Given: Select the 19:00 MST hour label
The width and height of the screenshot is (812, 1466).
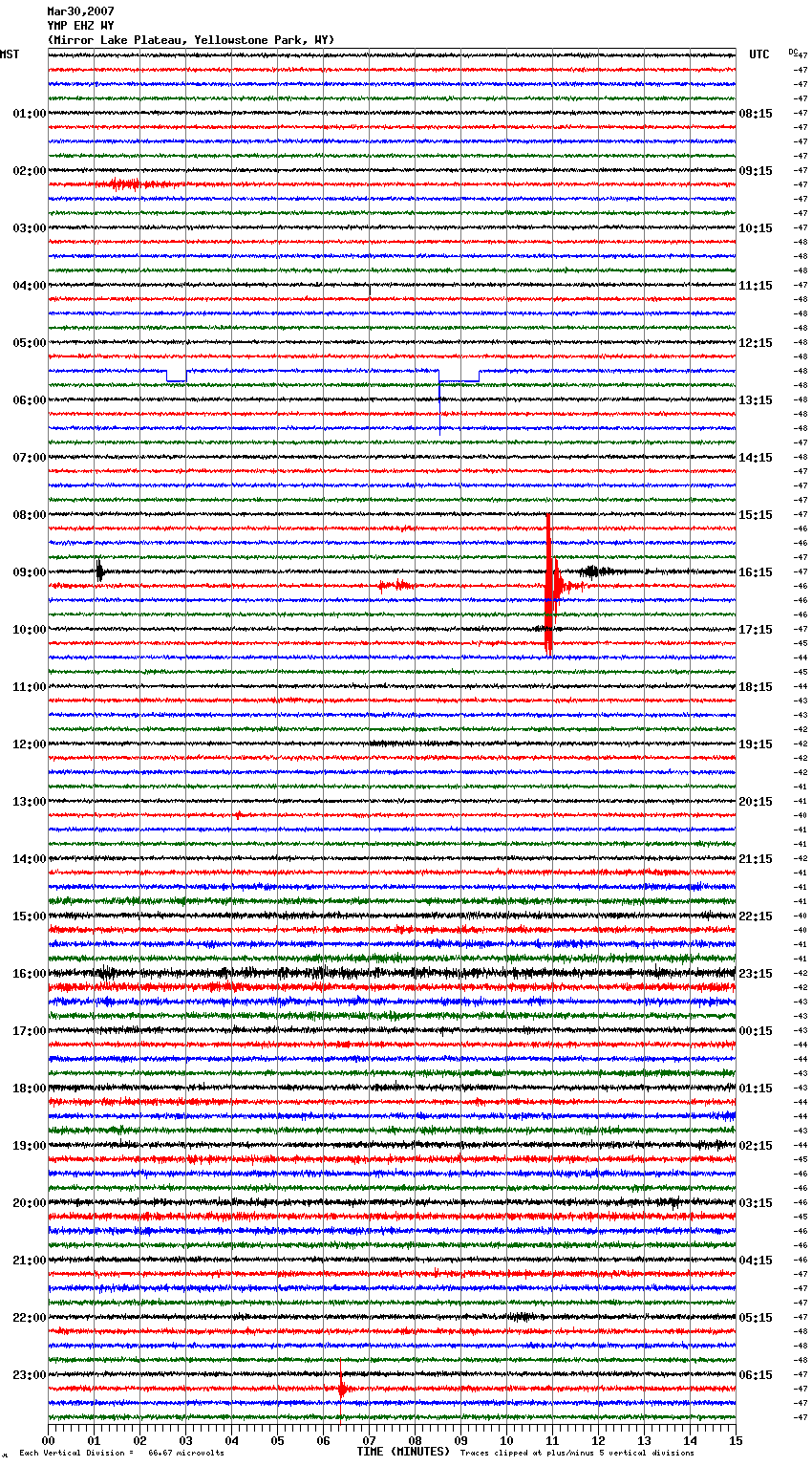Looking at the screenshot, I should tap(30, 1146).
